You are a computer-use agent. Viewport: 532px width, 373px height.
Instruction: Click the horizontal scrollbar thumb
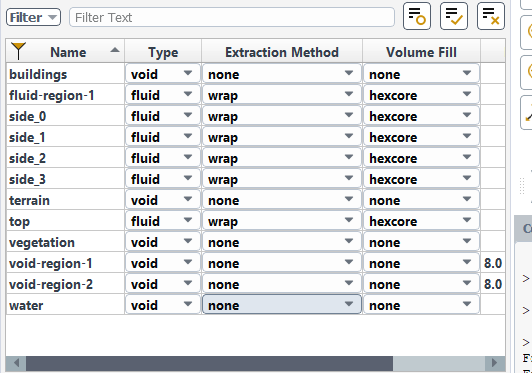point(210,363)
